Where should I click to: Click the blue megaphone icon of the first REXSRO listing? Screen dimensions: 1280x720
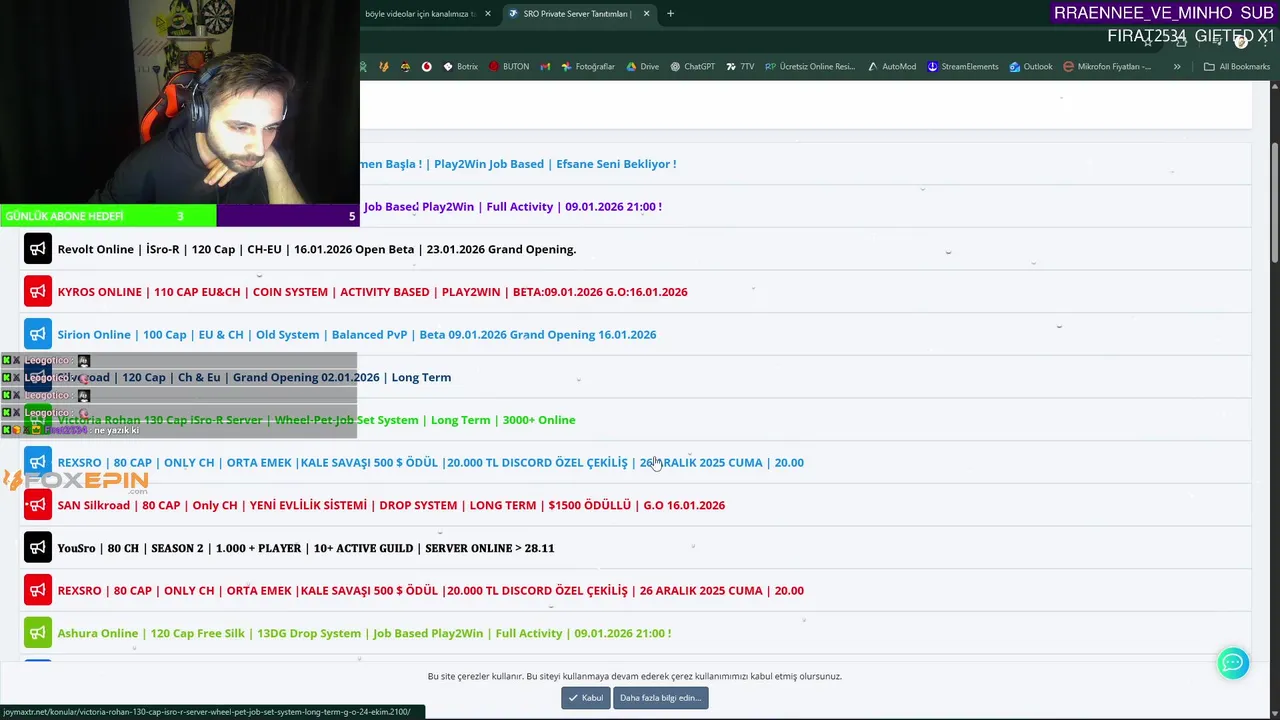coord(37,462)
